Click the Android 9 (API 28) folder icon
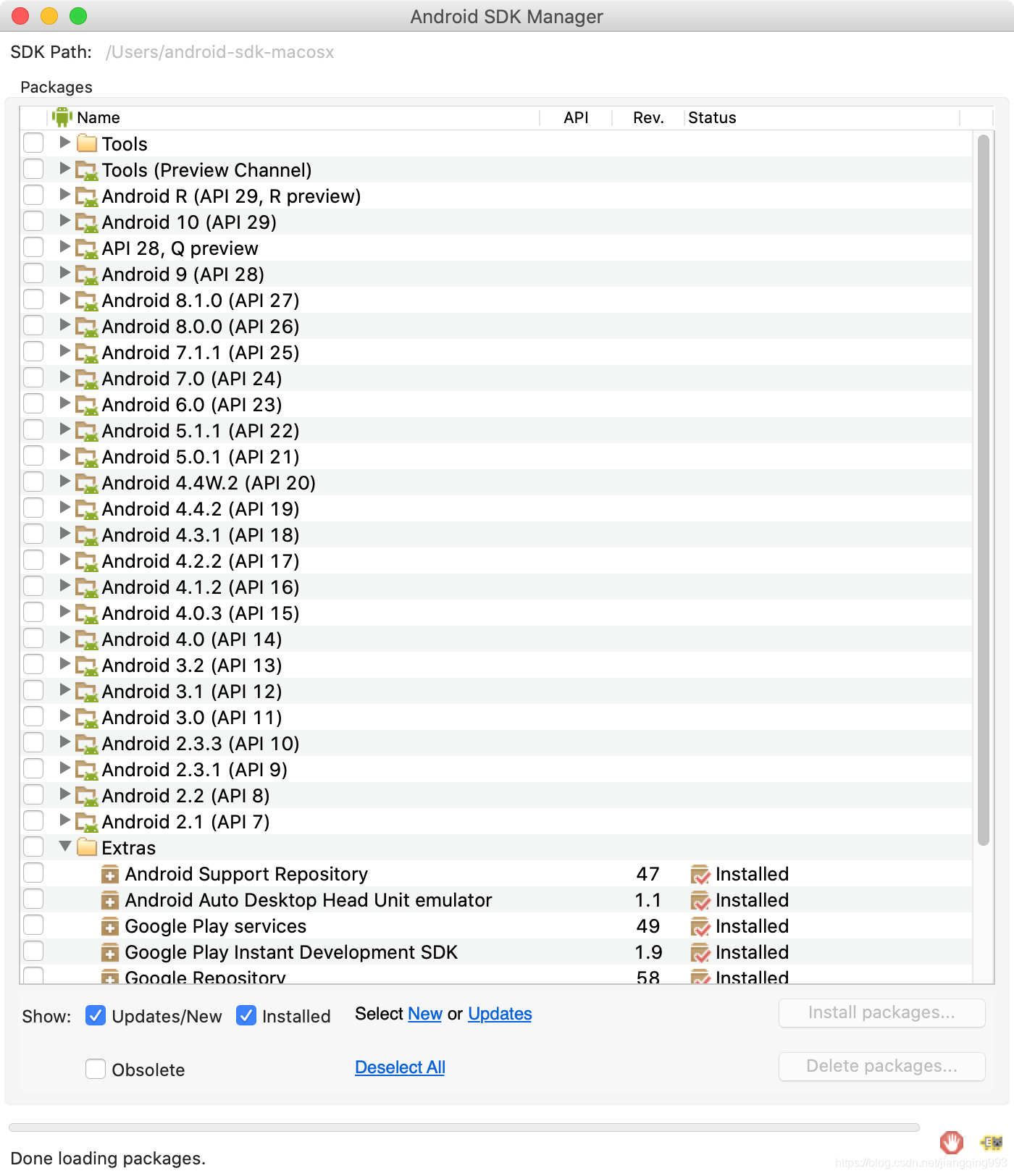The image size is (1014, 1176). pos(87,274)
